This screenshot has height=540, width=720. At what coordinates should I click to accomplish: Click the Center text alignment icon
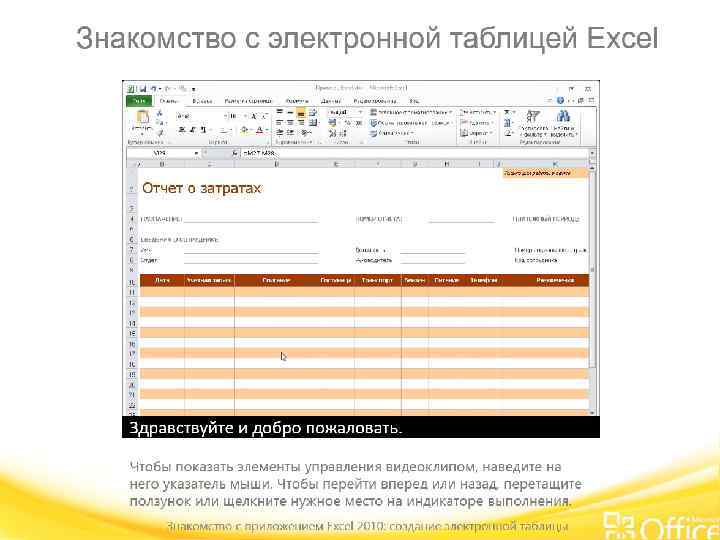(x=290, y=123)
